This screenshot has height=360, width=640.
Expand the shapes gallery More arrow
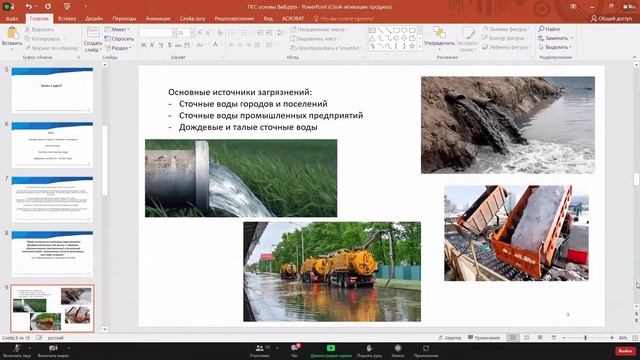[x=420, y=47]
